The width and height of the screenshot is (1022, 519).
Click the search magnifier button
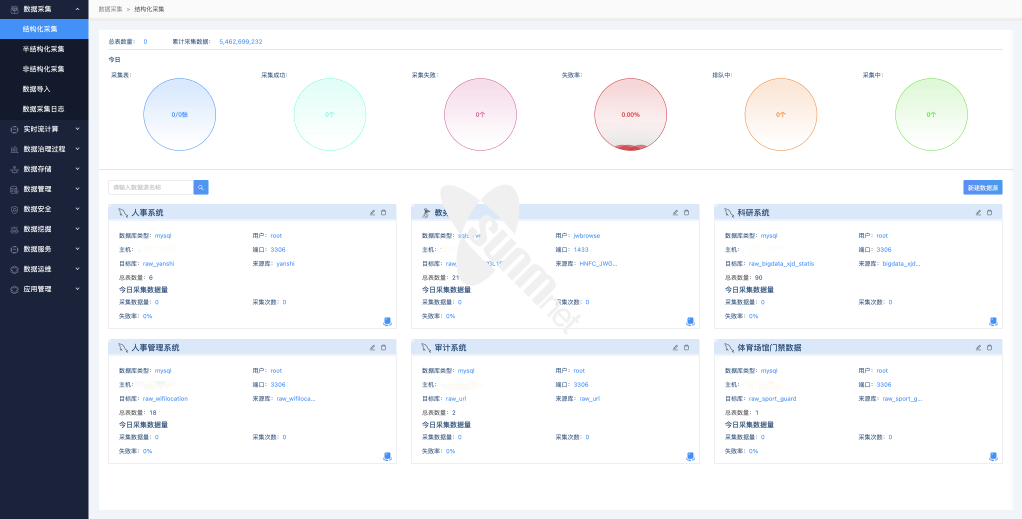tap(201, 187)
